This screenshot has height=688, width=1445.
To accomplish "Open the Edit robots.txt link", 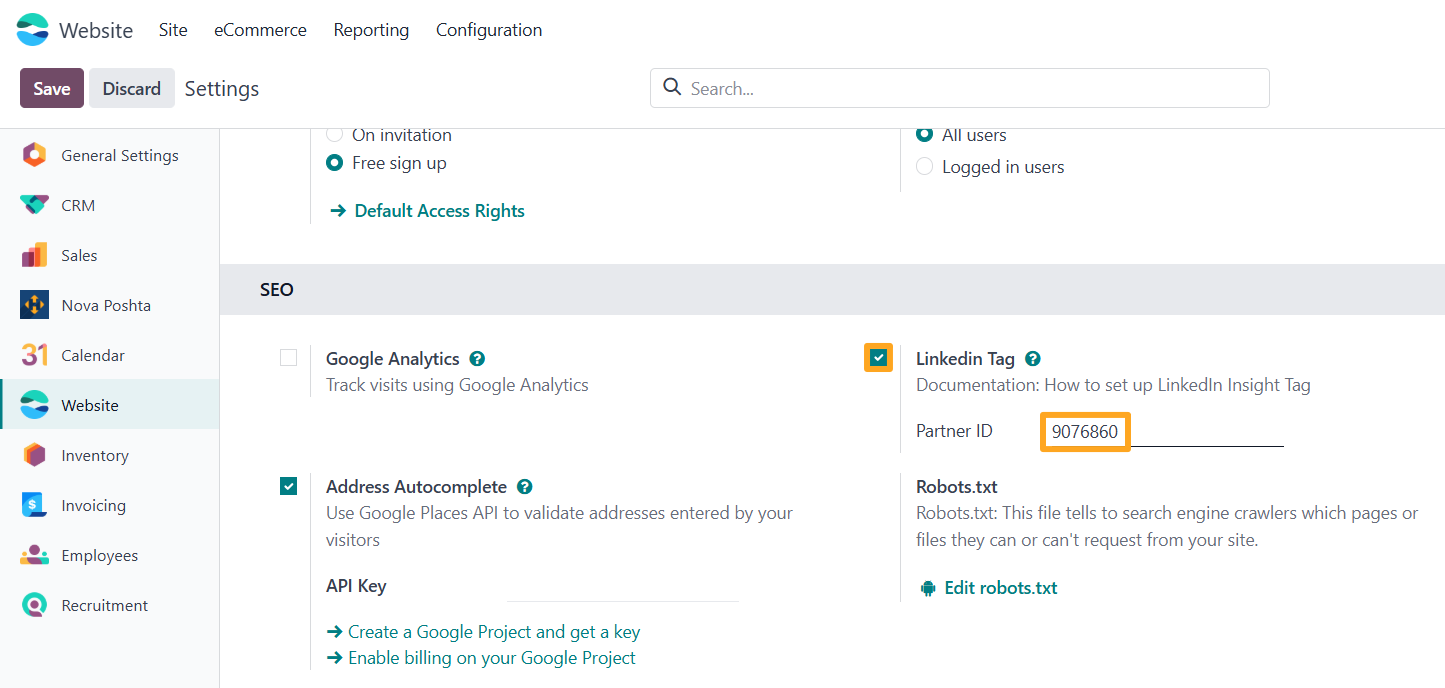I will tap(999, 588).
